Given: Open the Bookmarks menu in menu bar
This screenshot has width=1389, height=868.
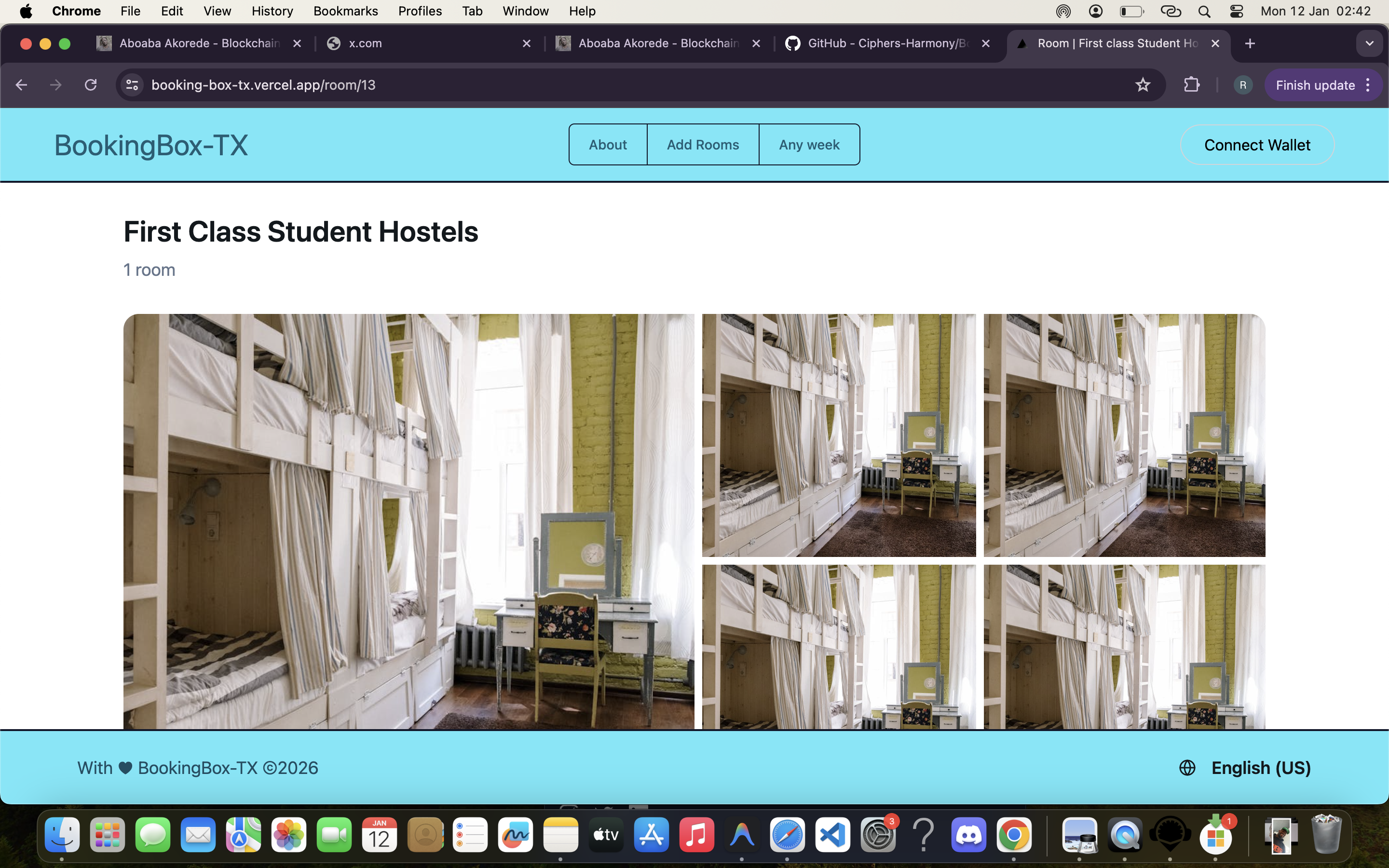Looking at the screenshot, I should pyautogui.click(x=345, y=11).
